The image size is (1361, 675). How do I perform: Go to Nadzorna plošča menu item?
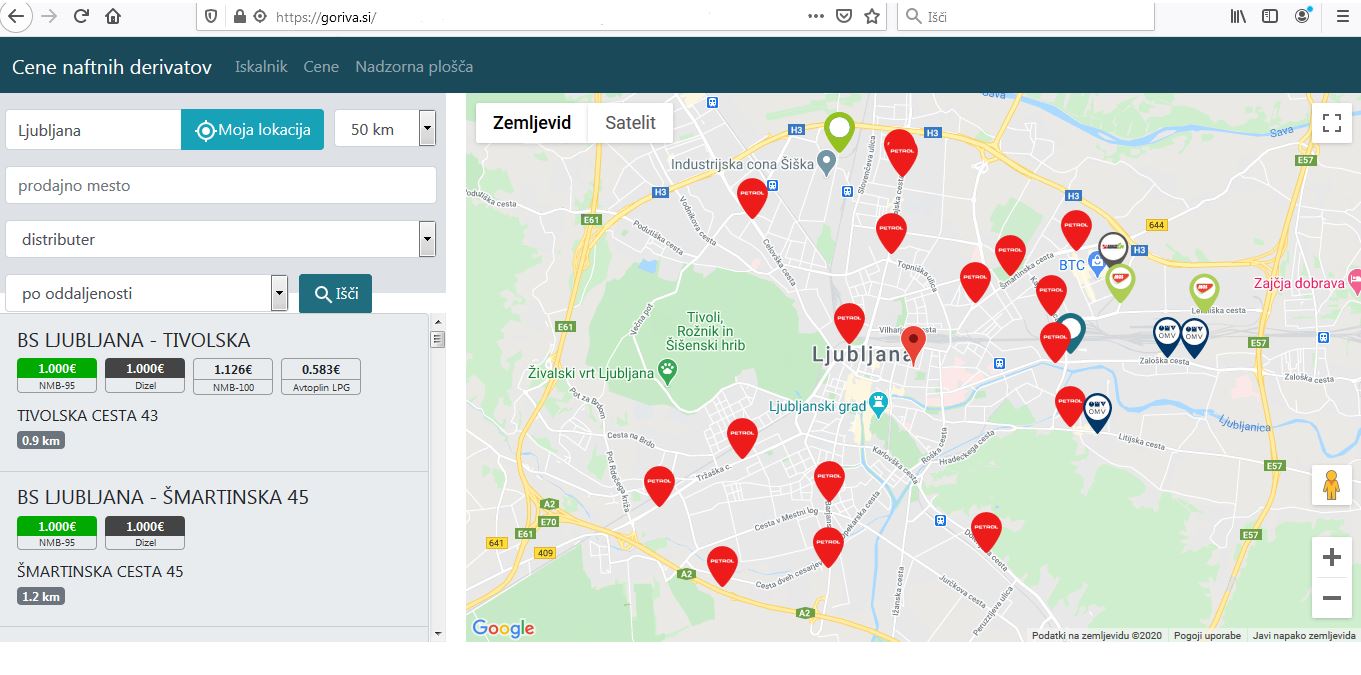coord(414,67)
